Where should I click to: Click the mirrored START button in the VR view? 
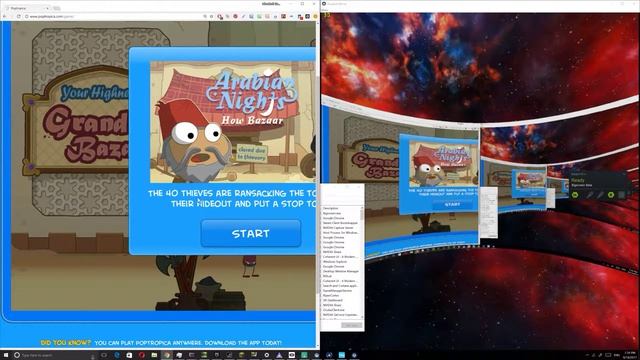click(452, 204)
